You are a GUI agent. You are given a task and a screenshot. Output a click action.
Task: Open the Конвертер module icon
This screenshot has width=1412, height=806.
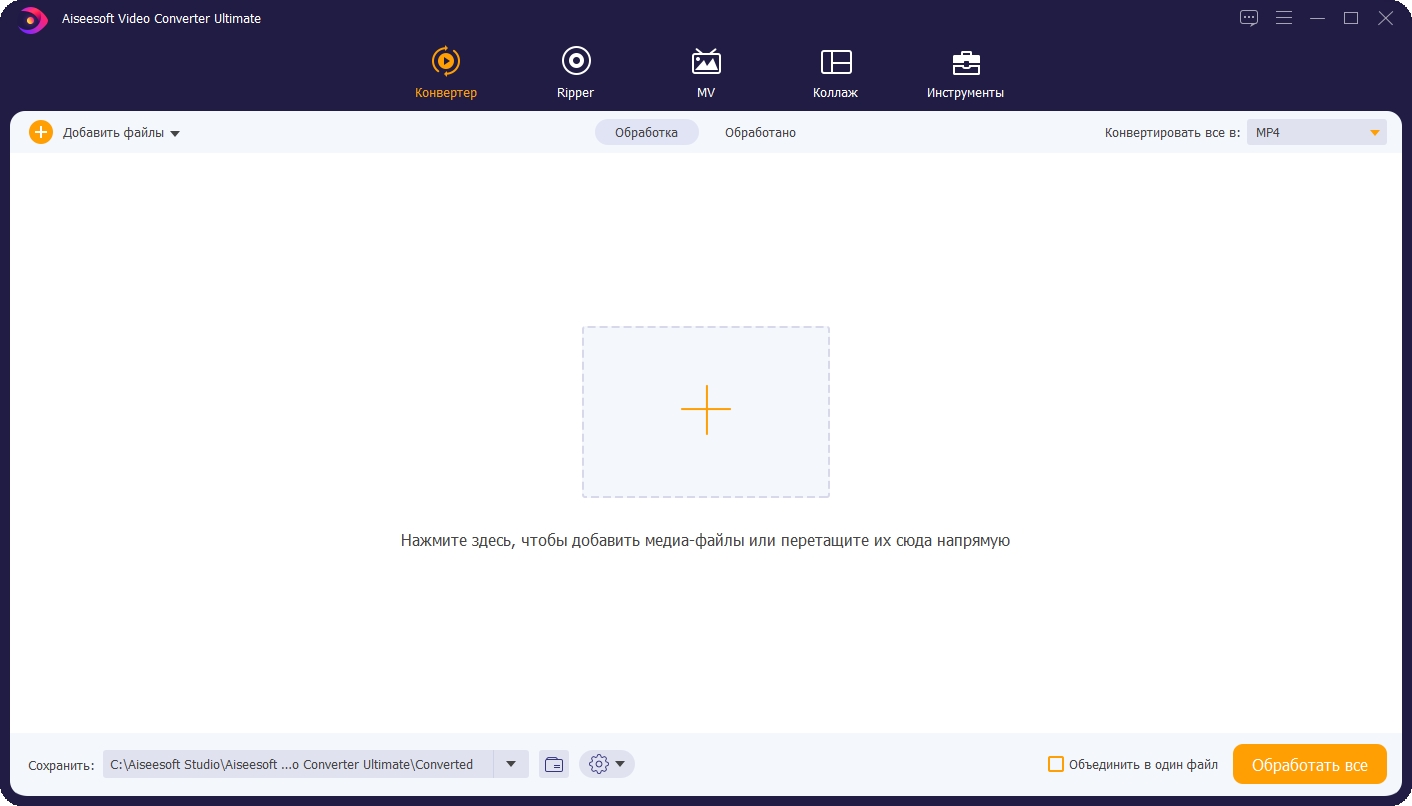446,62
